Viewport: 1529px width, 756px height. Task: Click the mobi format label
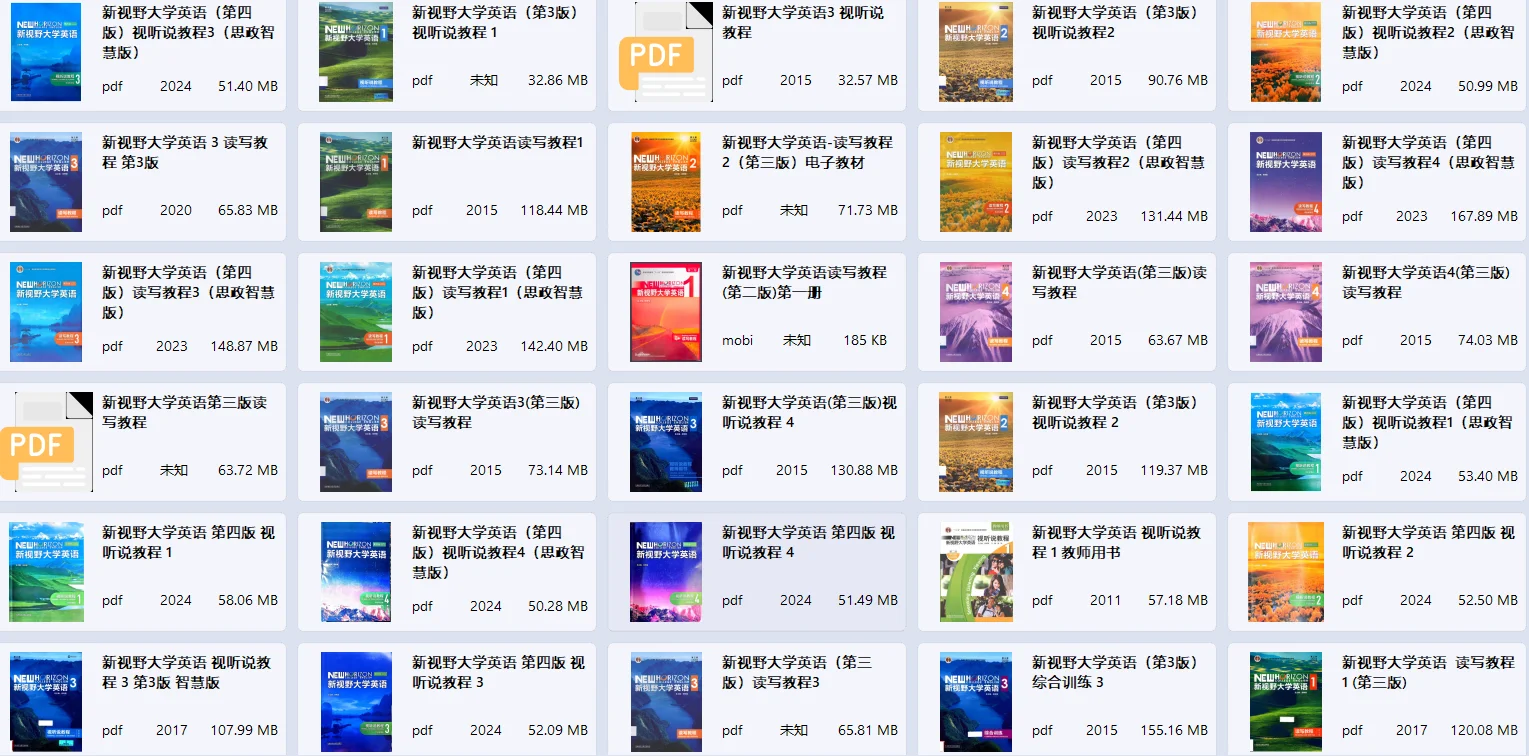[x=739, y=340]
